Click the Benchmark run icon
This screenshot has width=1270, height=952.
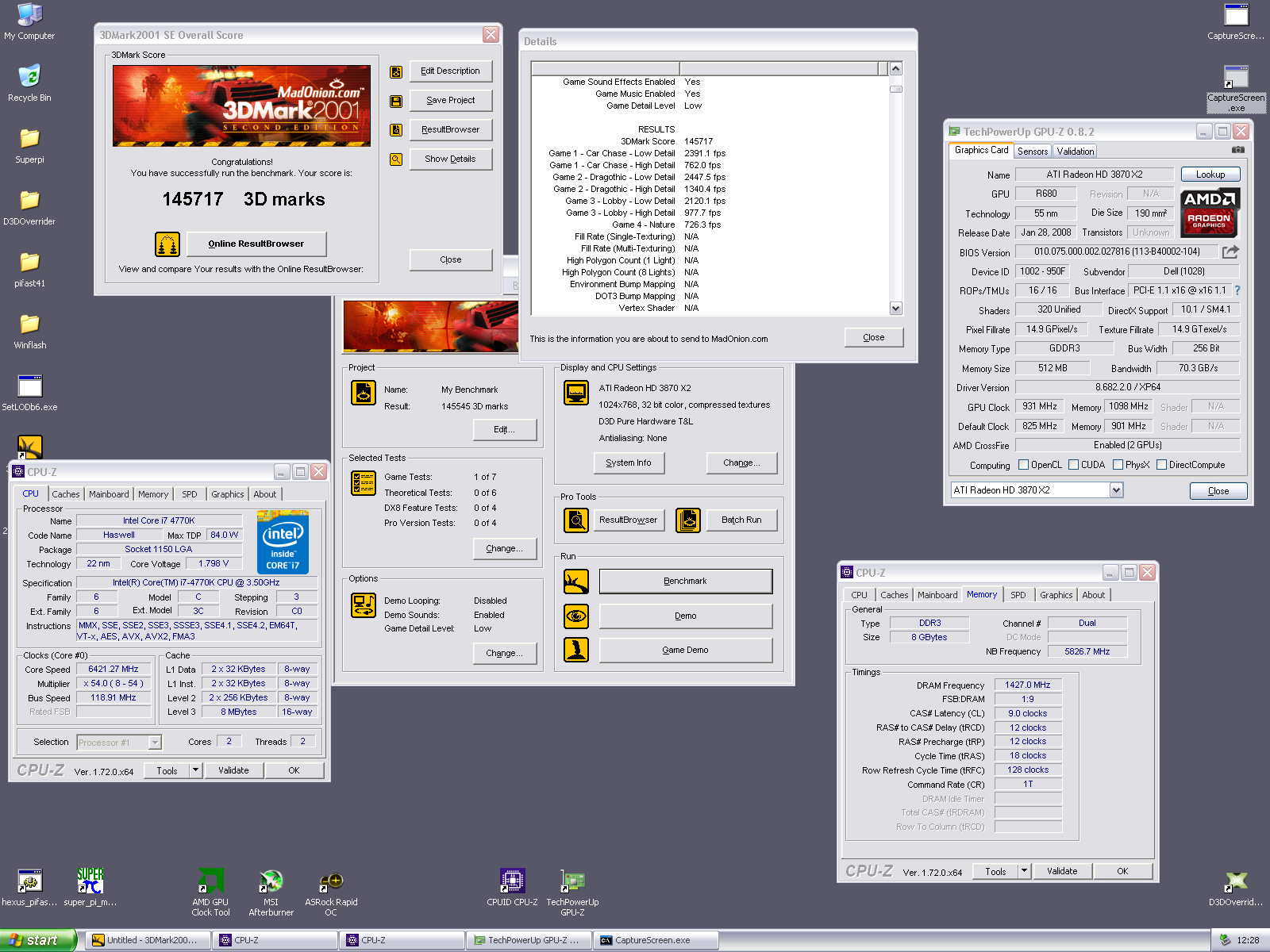click(576, 582)
